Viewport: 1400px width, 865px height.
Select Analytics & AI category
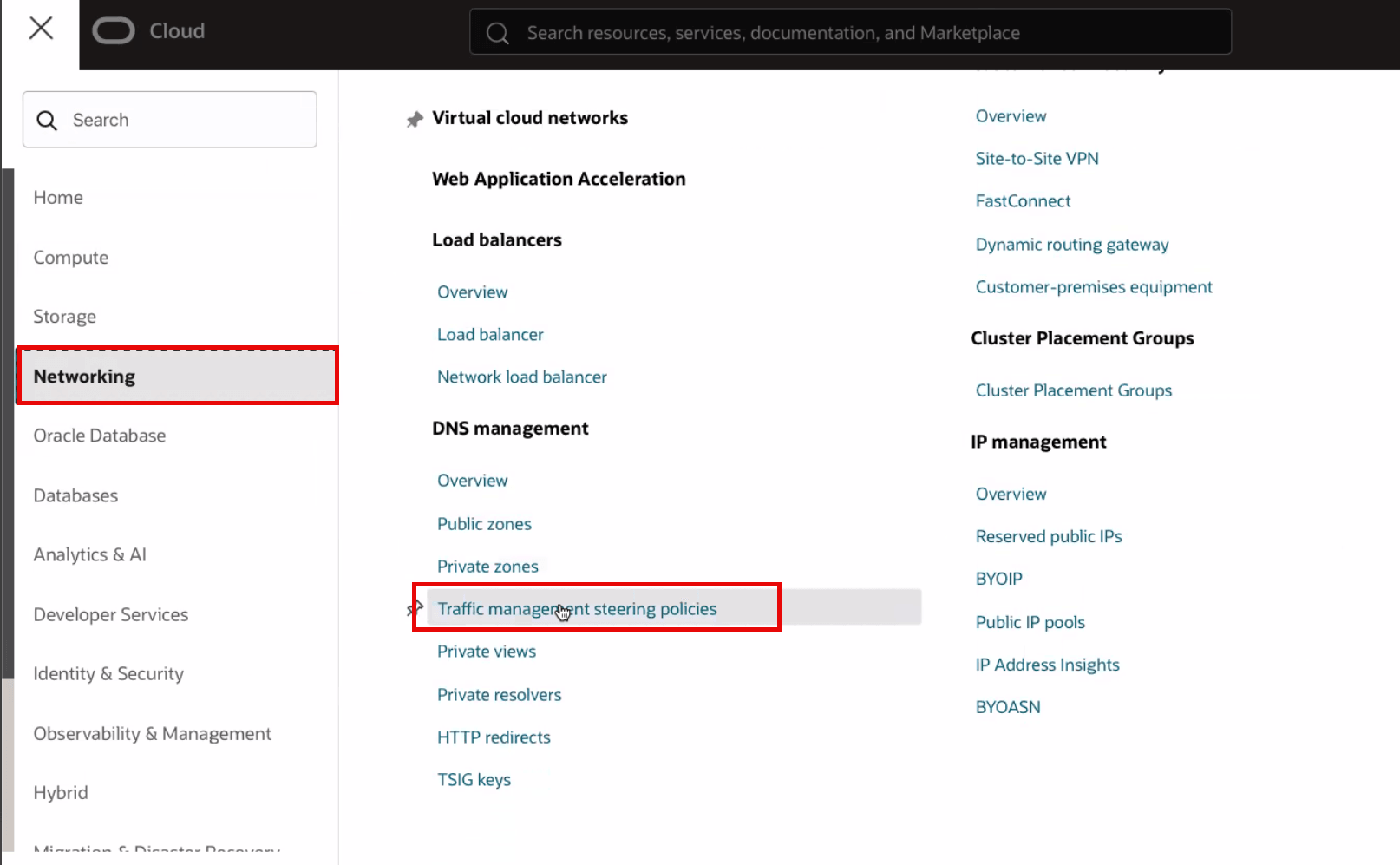pyautogui.click(x=90, y=554)
